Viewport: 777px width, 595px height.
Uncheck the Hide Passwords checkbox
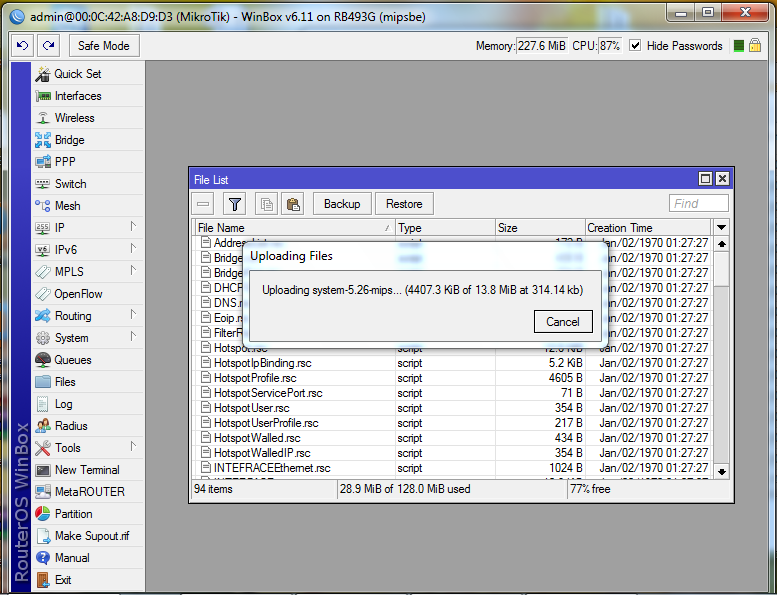(x=635, y=46)
